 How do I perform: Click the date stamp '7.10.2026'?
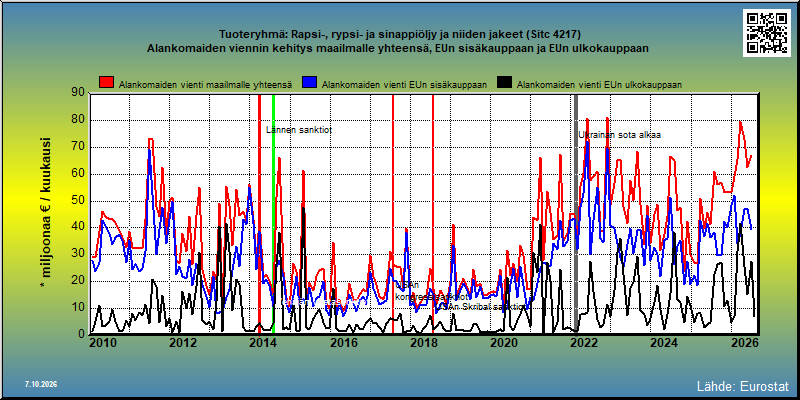click(x=40, y=384)
